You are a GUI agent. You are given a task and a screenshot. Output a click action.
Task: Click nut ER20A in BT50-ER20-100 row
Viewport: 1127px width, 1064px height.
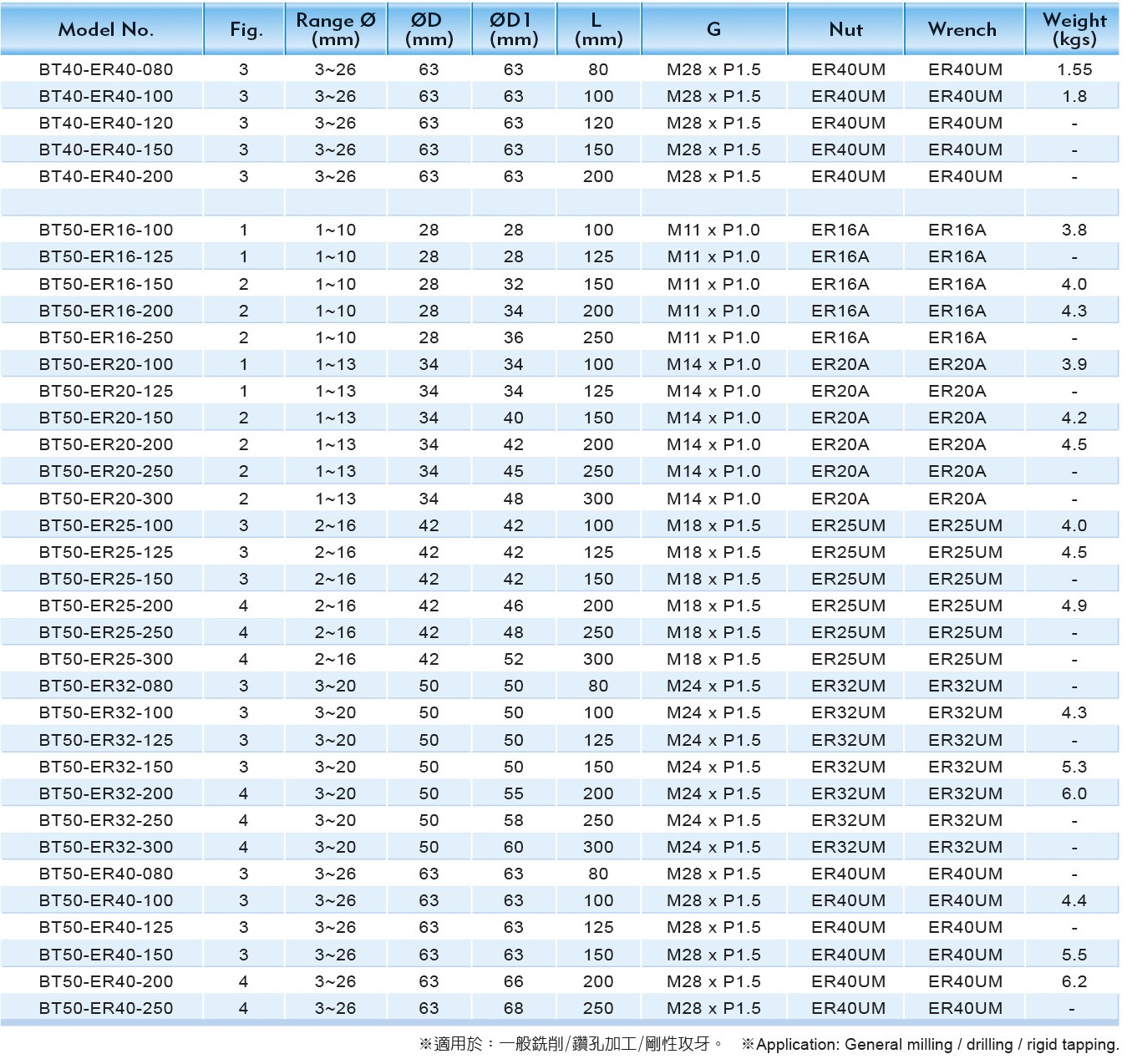(840, 364)
